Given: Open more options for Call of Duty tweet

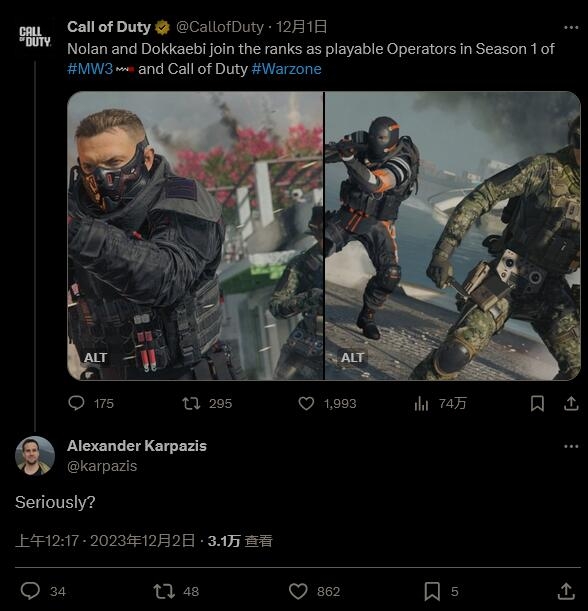Looking at the screenshot, I should coord(571,28).
